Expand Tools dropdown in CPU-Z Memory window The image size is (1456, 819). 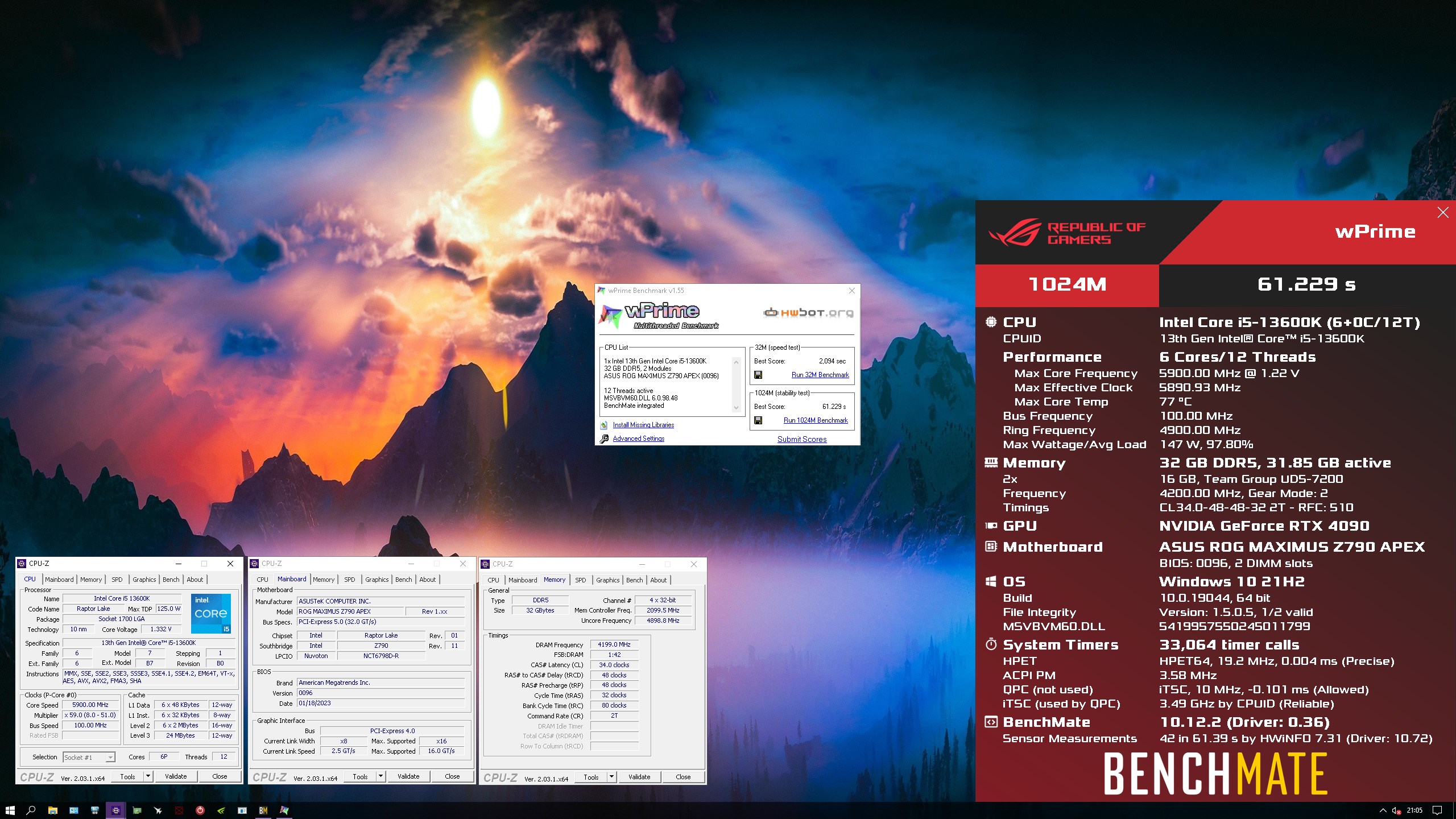coord(612,777)
